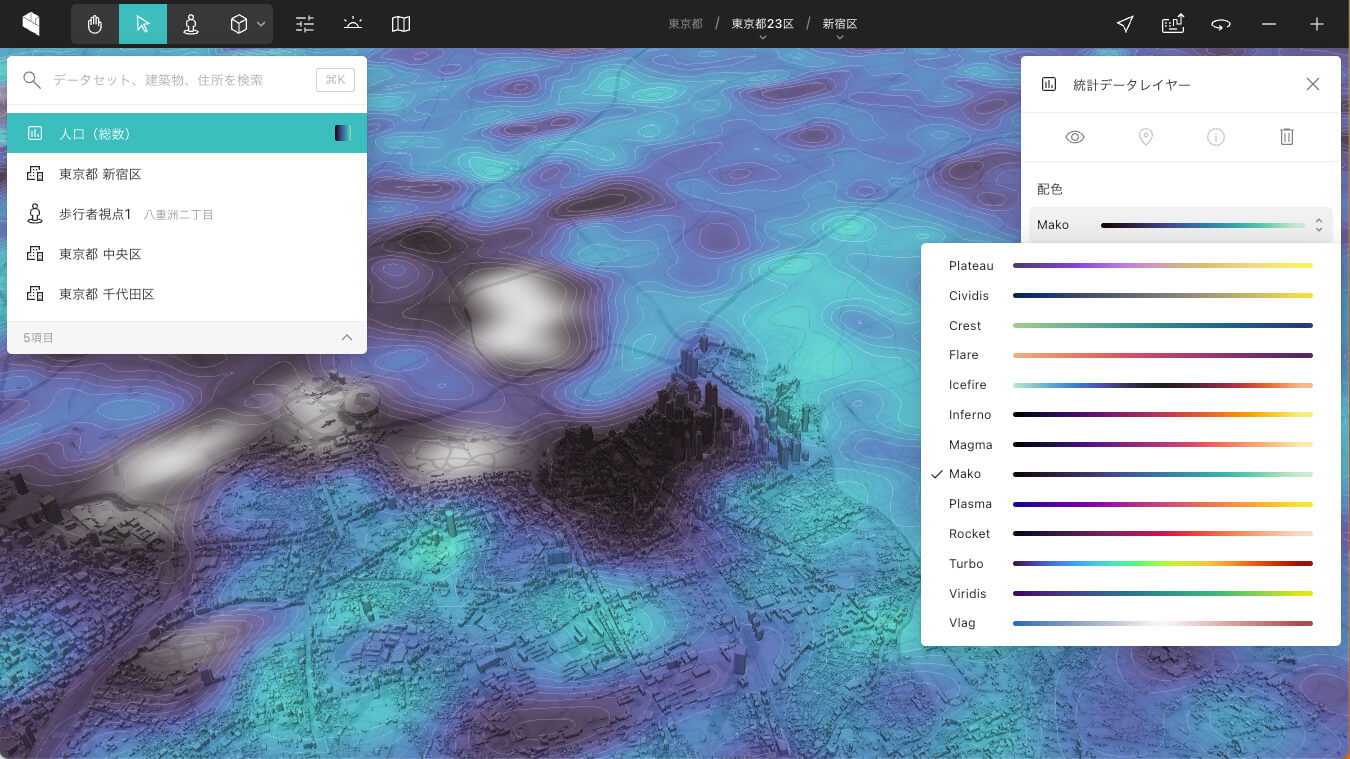Choose the Icefire color scheme
Viewport: 1350px width, 759px height.
(1130, 385)
